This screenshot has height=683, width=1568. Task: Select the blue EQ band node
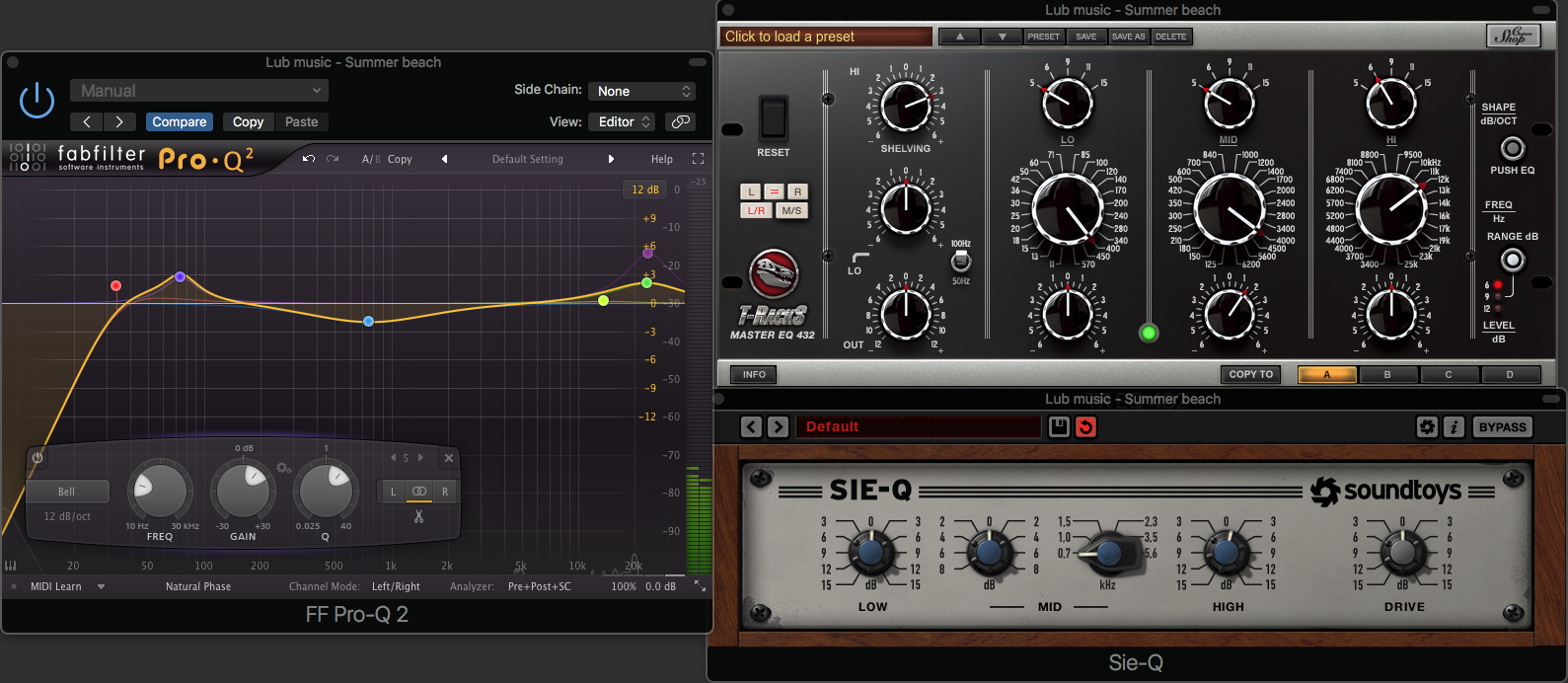click(368, 322)
